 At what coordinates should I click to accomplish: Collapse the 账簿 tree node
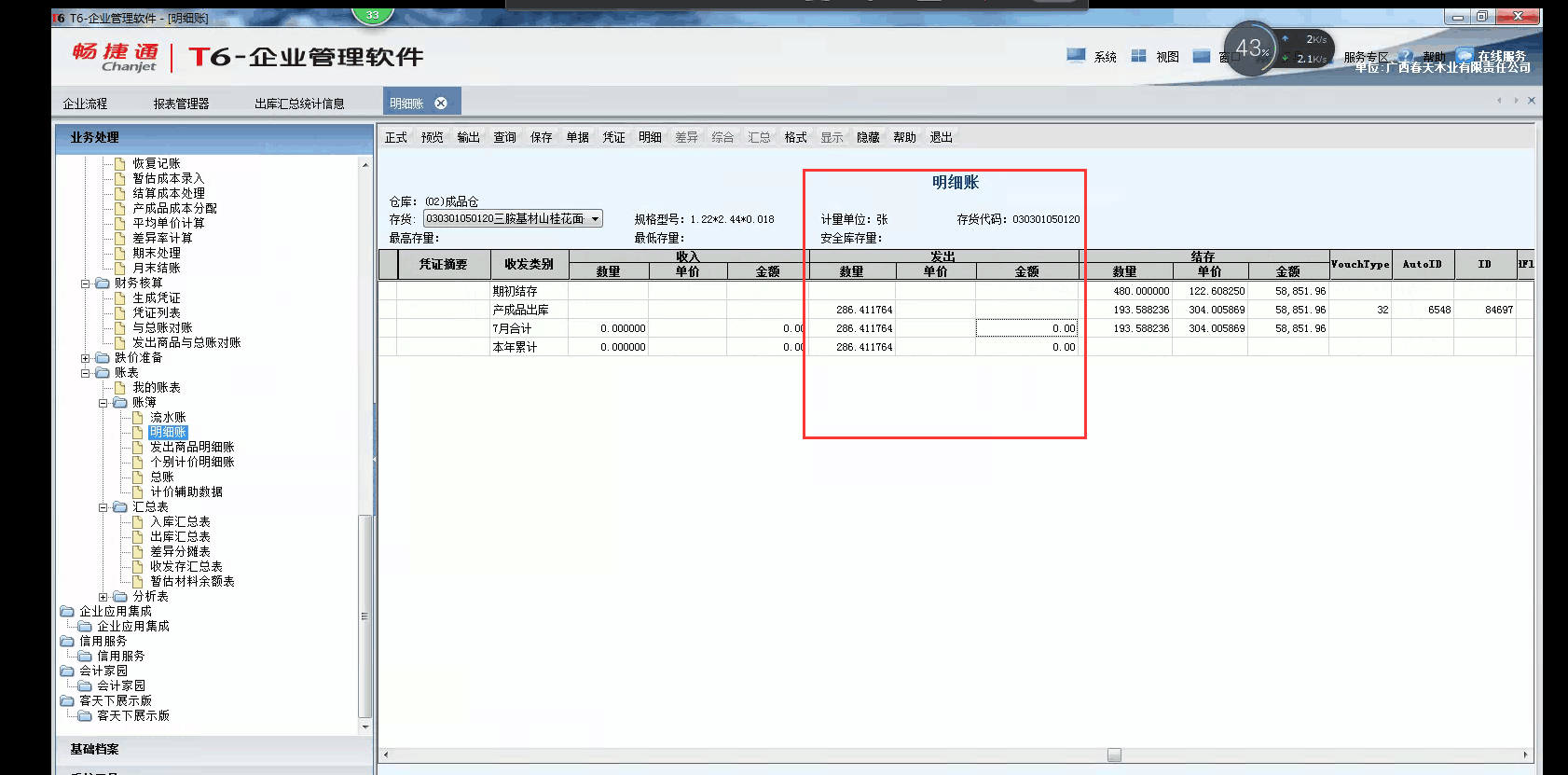click(103, 402)
